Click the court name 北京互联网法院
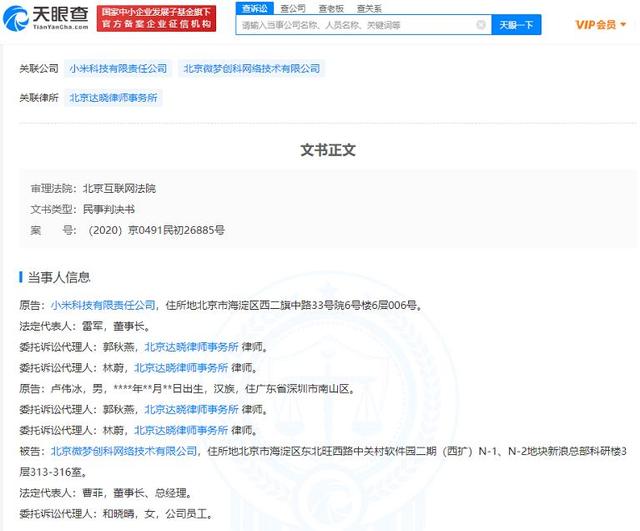The width and height of the screenshot is (640, 531). coord(119,189)
